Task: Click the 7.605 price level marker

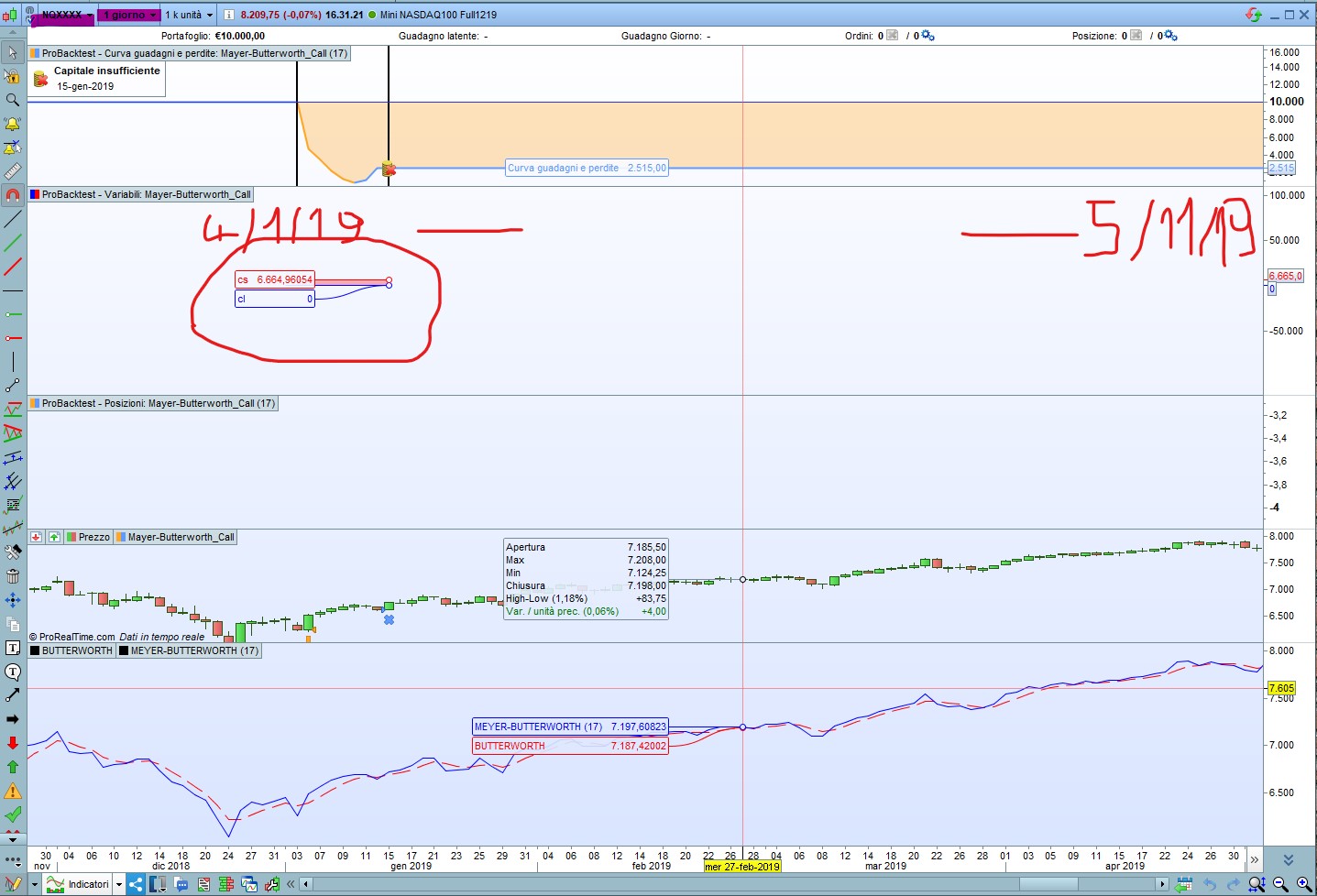Action: pos(1281,688)
